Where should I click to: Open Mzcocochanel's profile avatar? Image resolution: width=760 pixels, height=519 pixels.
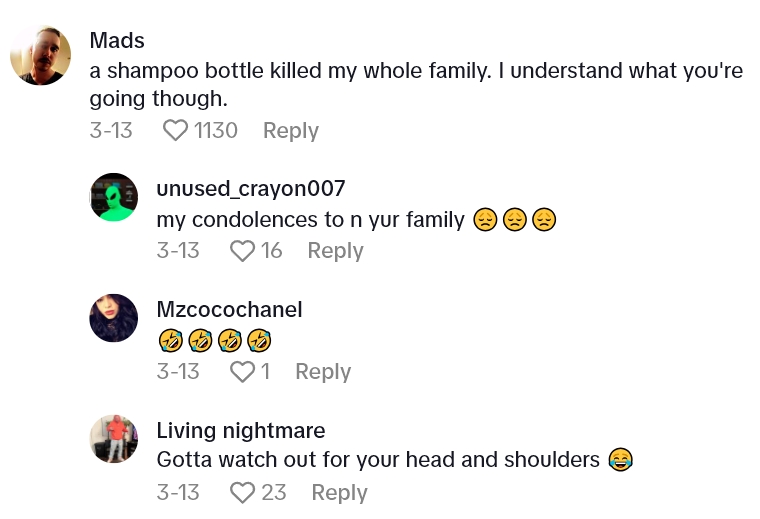click(114, 318)
